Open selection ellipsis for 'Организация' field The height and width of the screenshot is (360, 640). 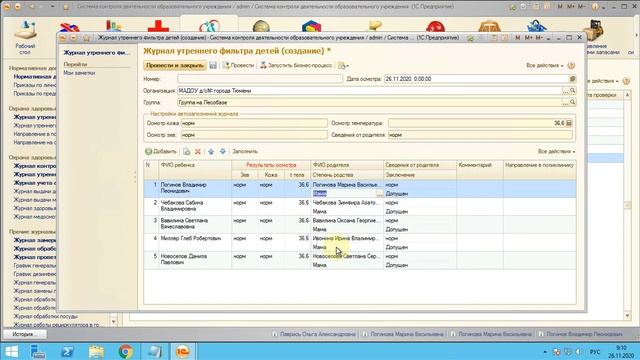coord(565,91)
